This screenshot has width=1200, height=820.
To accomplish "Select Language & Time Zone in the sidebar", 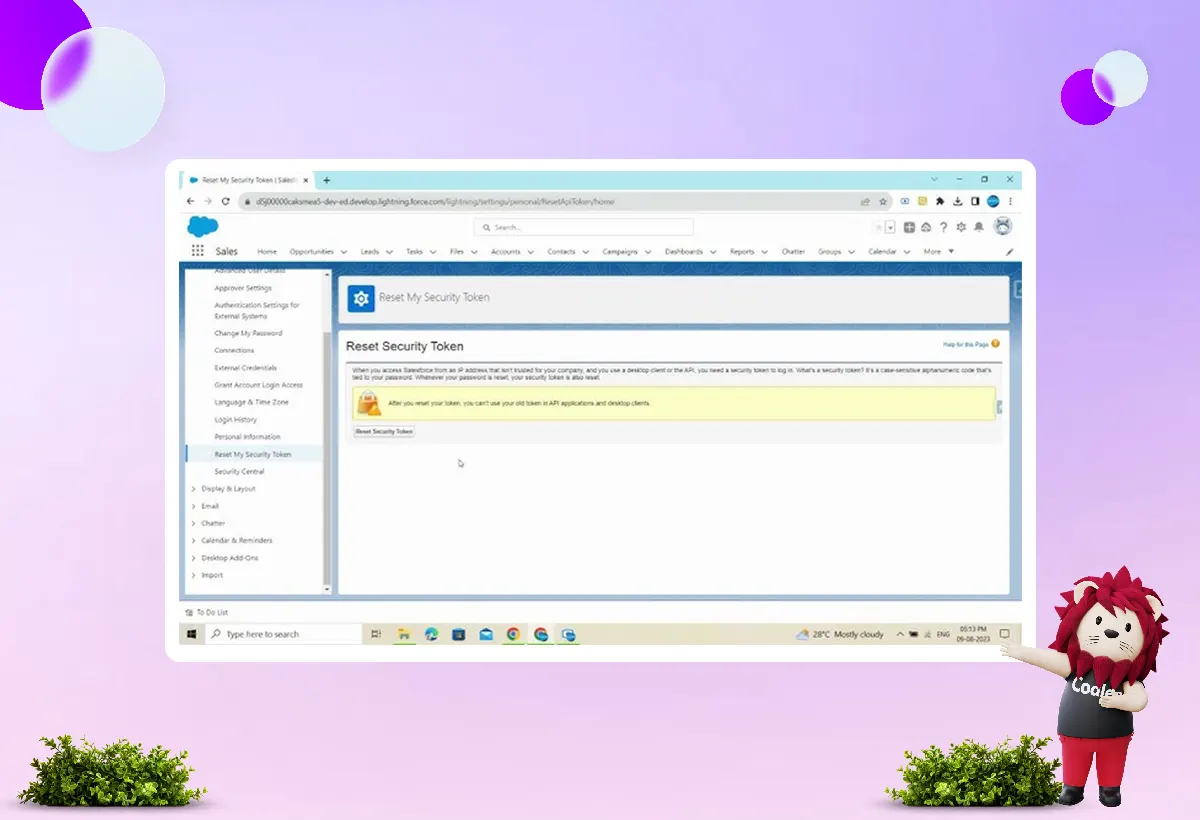I will click(x=251, y=402).
